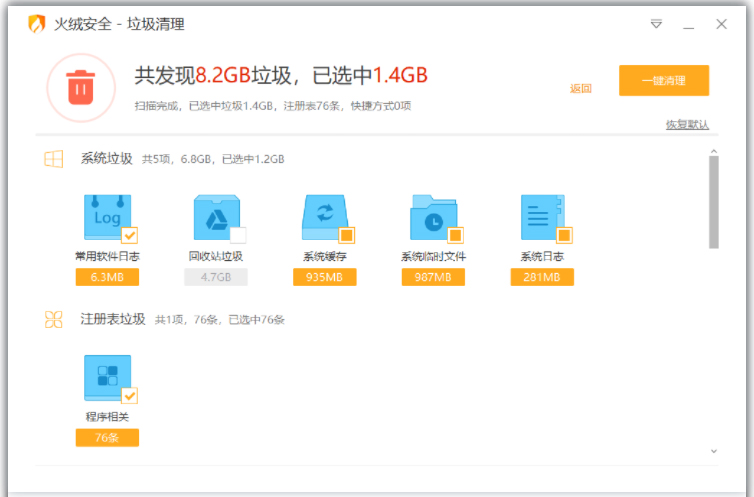Open the title bar dropdown menu triangle
The width and height of the screenshot is (754, 497).
(656, 24)
